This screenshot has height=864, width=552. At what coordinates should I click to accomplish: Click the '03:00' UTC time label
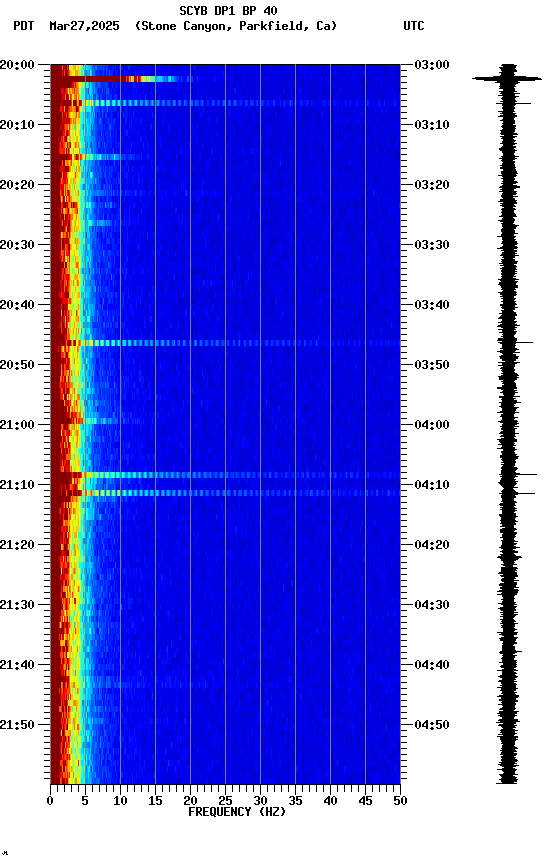tap(432, 65)
